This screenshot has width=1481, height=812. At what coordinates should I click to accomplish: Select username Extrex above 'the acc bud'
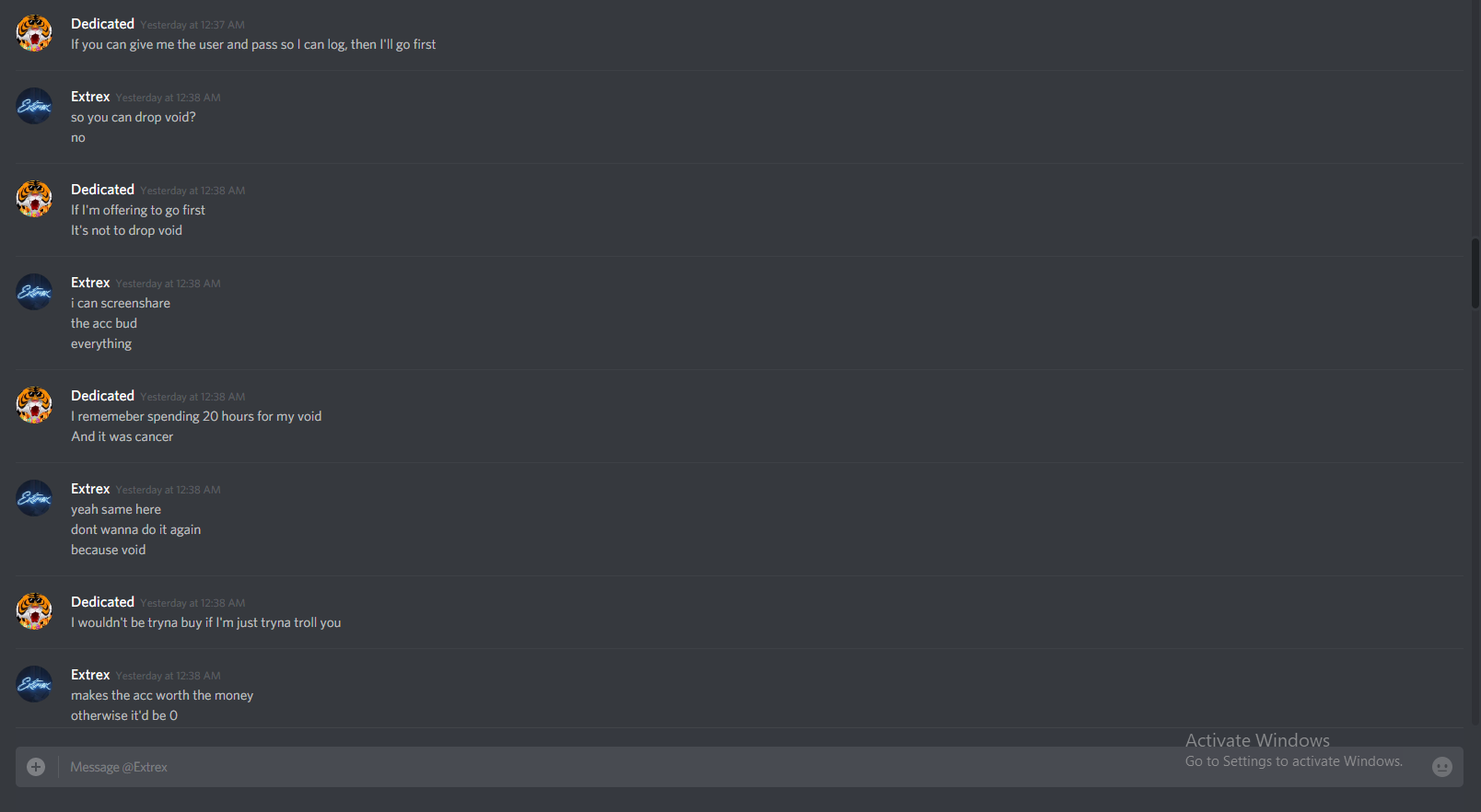[90, 283]
